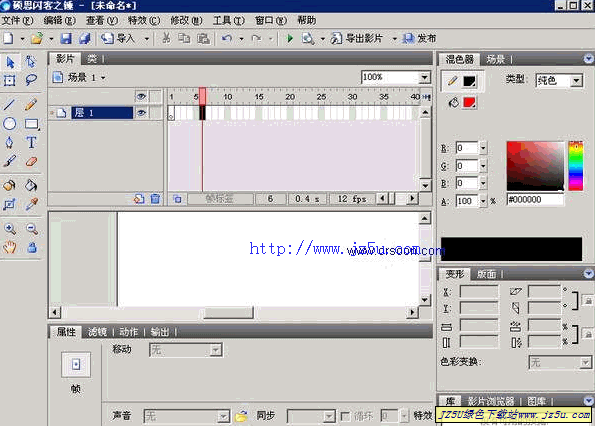
Task: Click the open folder toolbar icon
Action: (37, 38)
